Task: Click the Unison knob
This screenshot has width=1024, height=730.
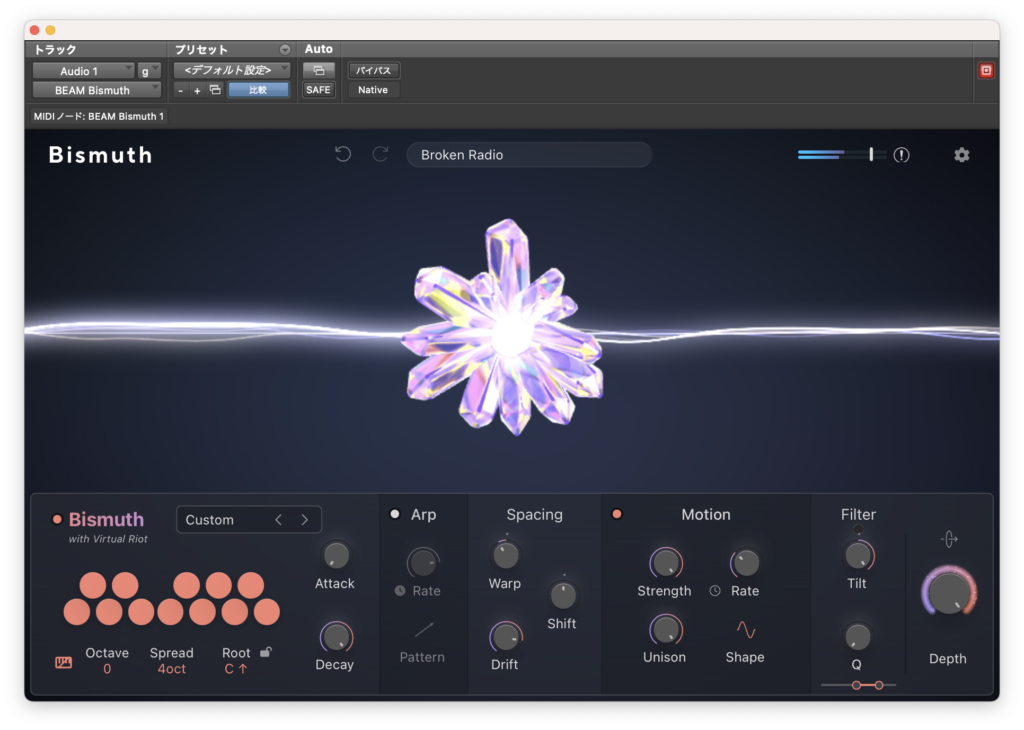Action: (665, 629)
